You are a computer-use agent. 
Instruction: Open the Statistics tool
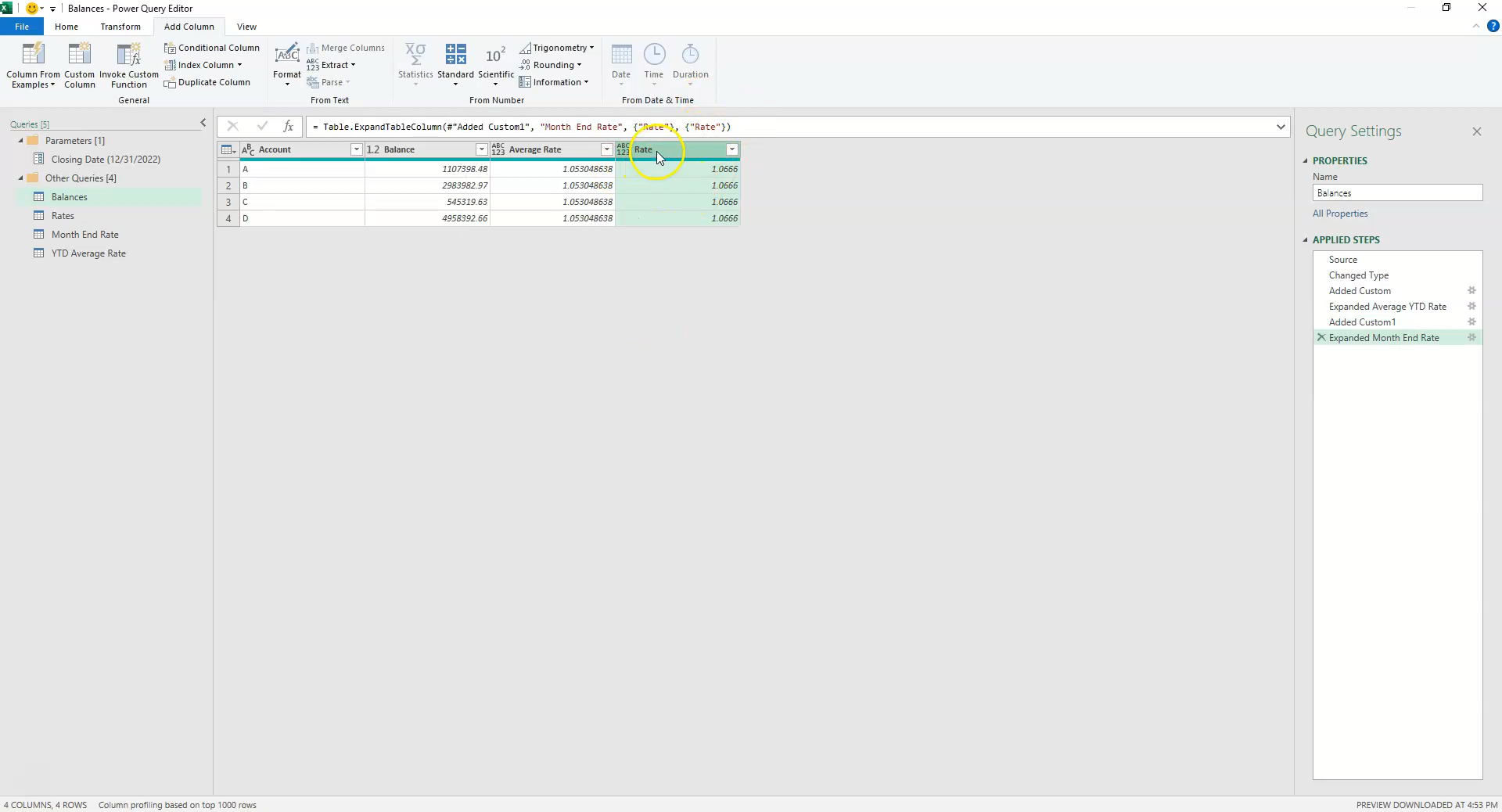coord(415,63)
